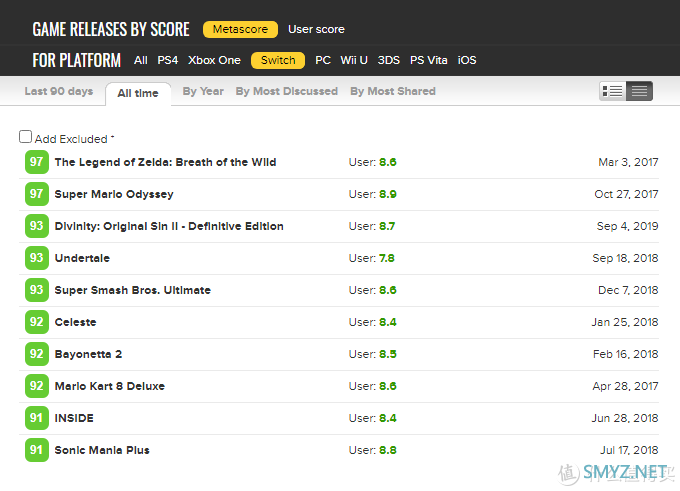Switch to detailed list view icon
The height and width of the screenshot is (491, 680).
coord(612,92)
